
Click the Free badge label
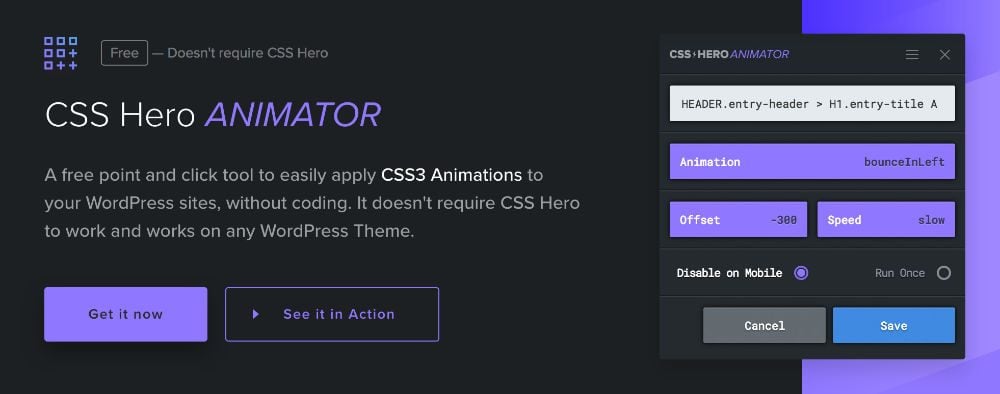pos(124,53)
